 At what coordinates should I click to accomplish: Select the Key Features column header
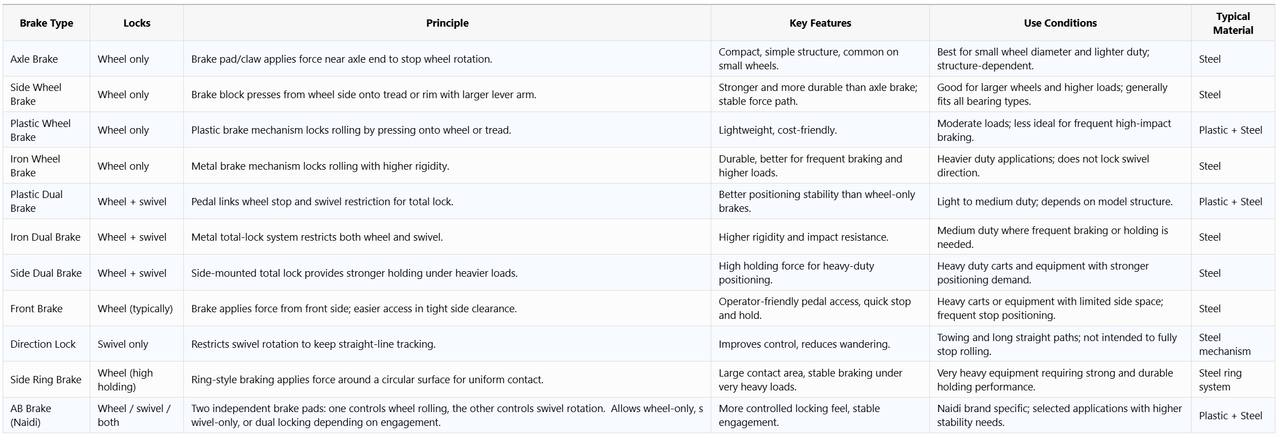(820, 23)
